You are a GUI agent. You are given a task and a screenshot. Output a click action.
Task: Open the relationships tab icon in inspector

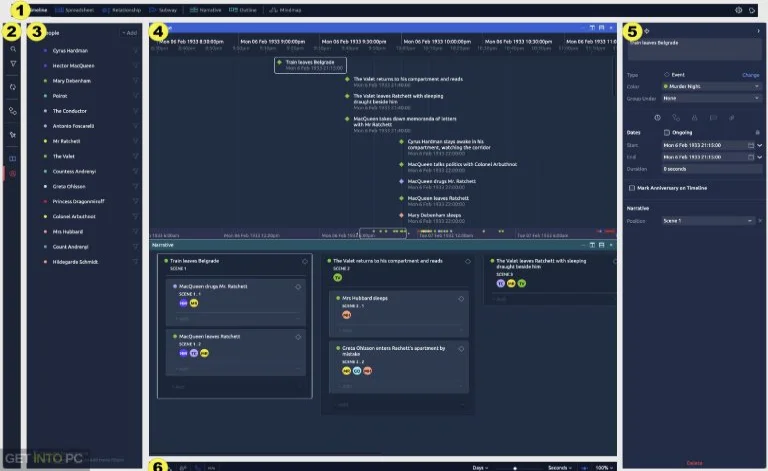tap(676, 118)
